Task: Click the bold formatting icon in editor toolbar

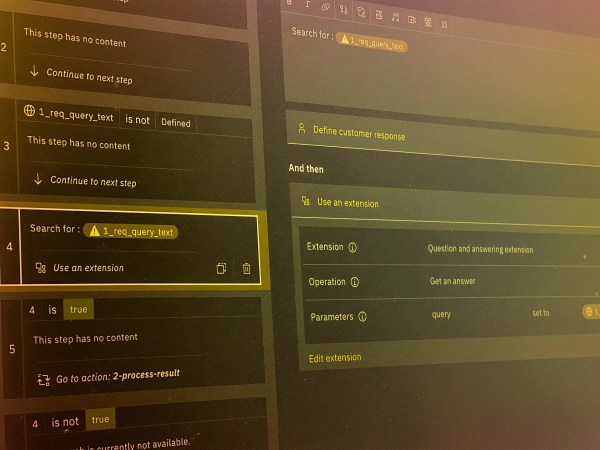Action: point(289,4)
